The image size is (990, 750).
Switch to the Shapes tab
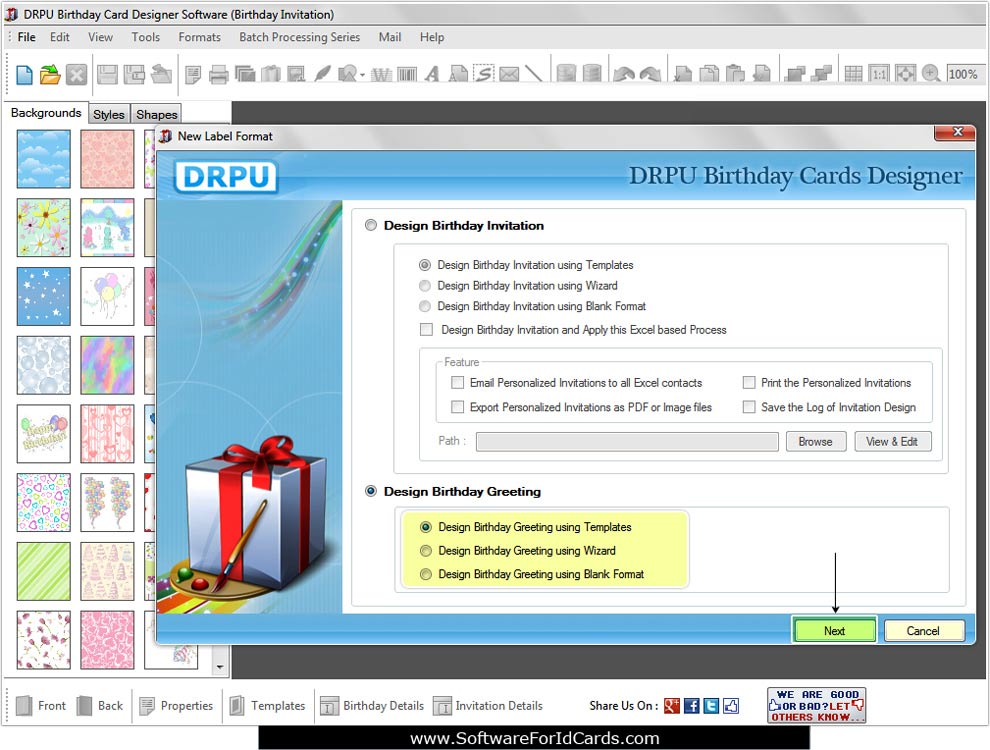pyautogui.click(x=157, y=114)
